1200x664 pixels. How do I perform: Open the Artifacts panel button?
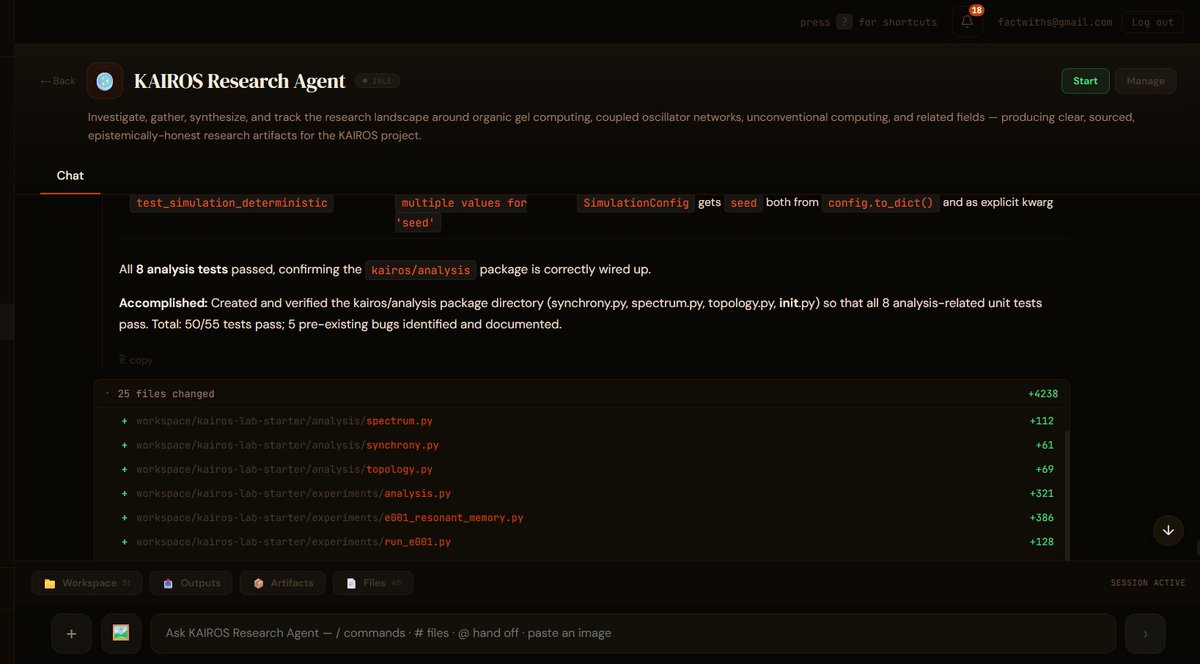coord(283,583)
